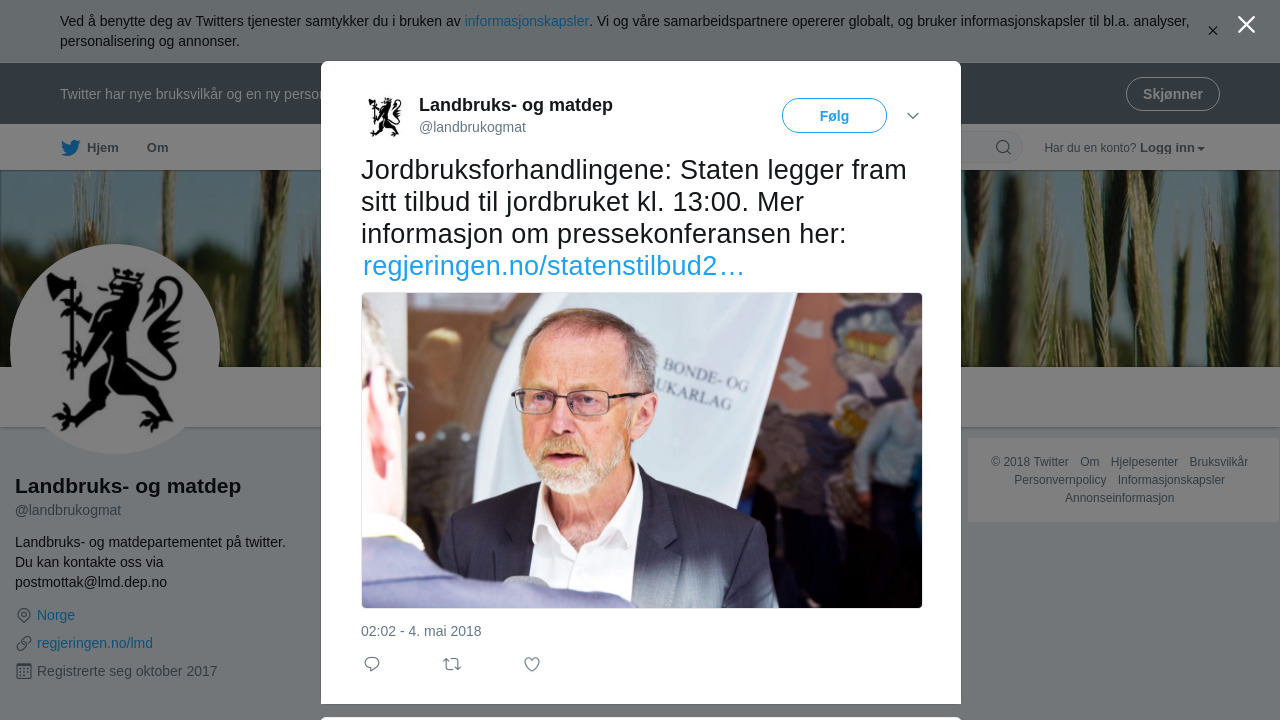
Task: Open the large profile avatar image
Action: point(115,349)
